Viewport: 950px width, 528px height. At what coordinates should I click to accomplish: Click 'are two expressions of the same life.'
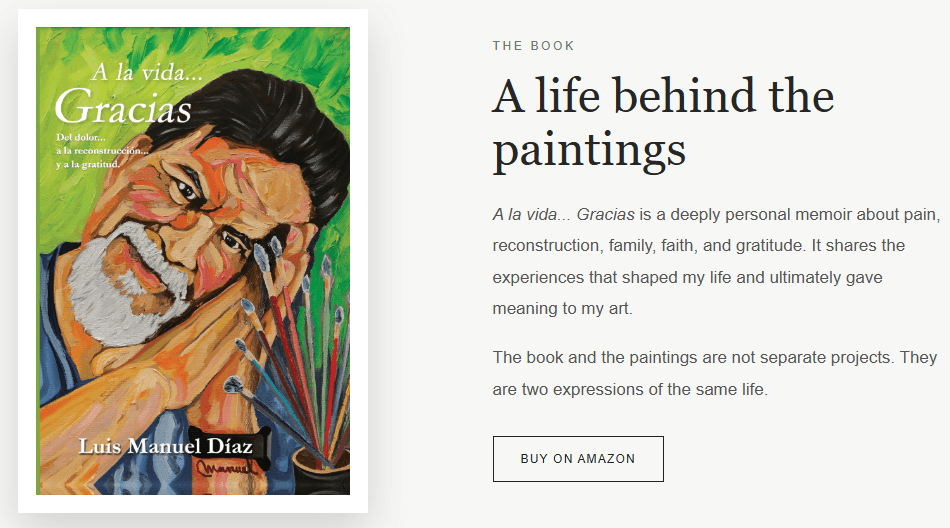[x=630, y=389]
